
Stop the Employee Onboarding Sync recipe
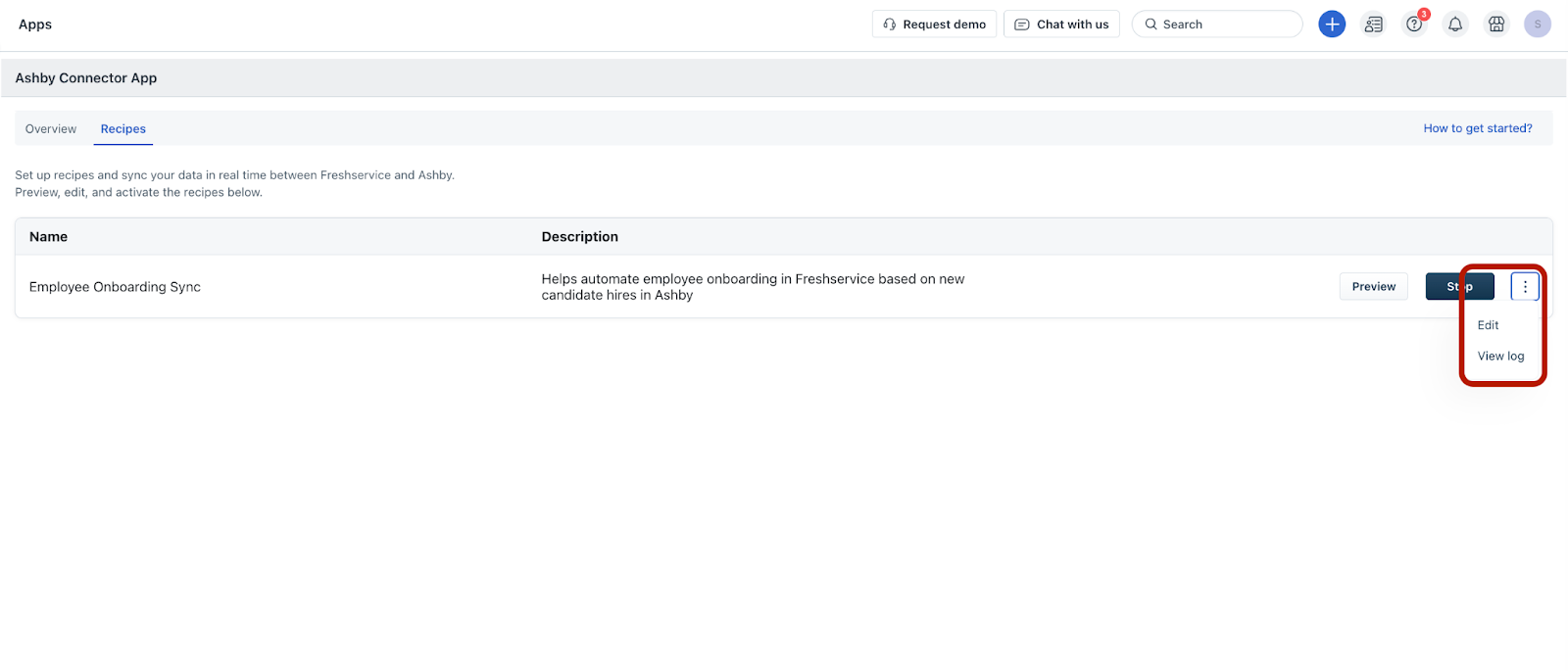pos(1459,286)
